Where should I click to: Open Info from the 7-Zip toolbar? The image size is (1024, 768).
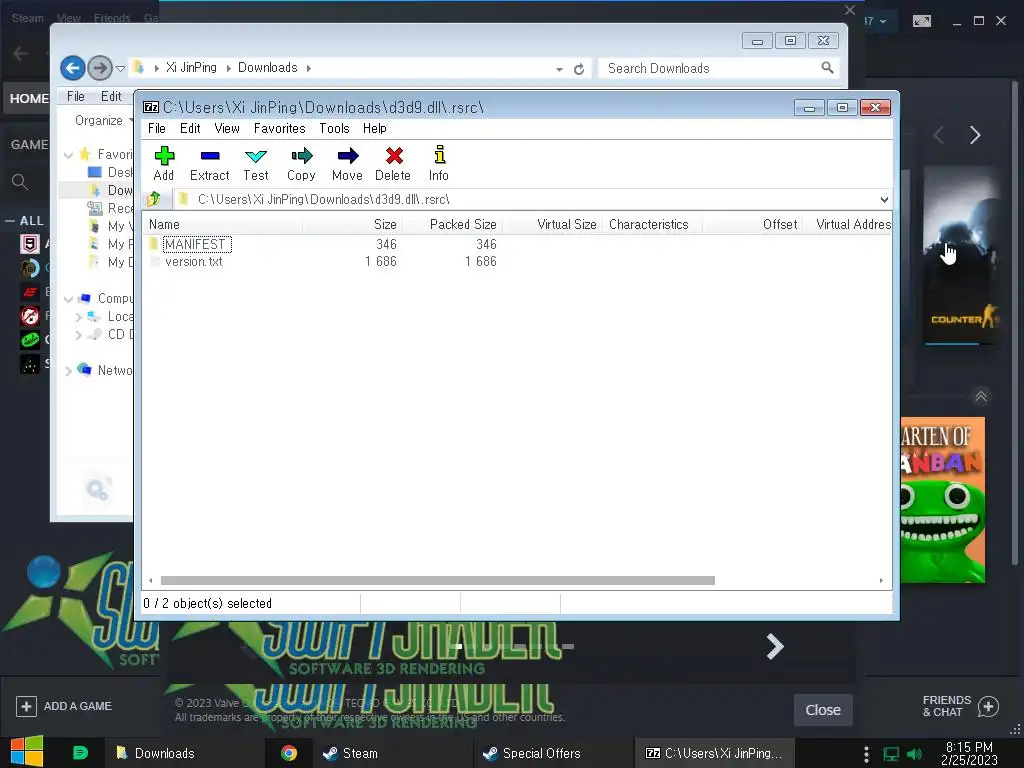coord(439,163)
